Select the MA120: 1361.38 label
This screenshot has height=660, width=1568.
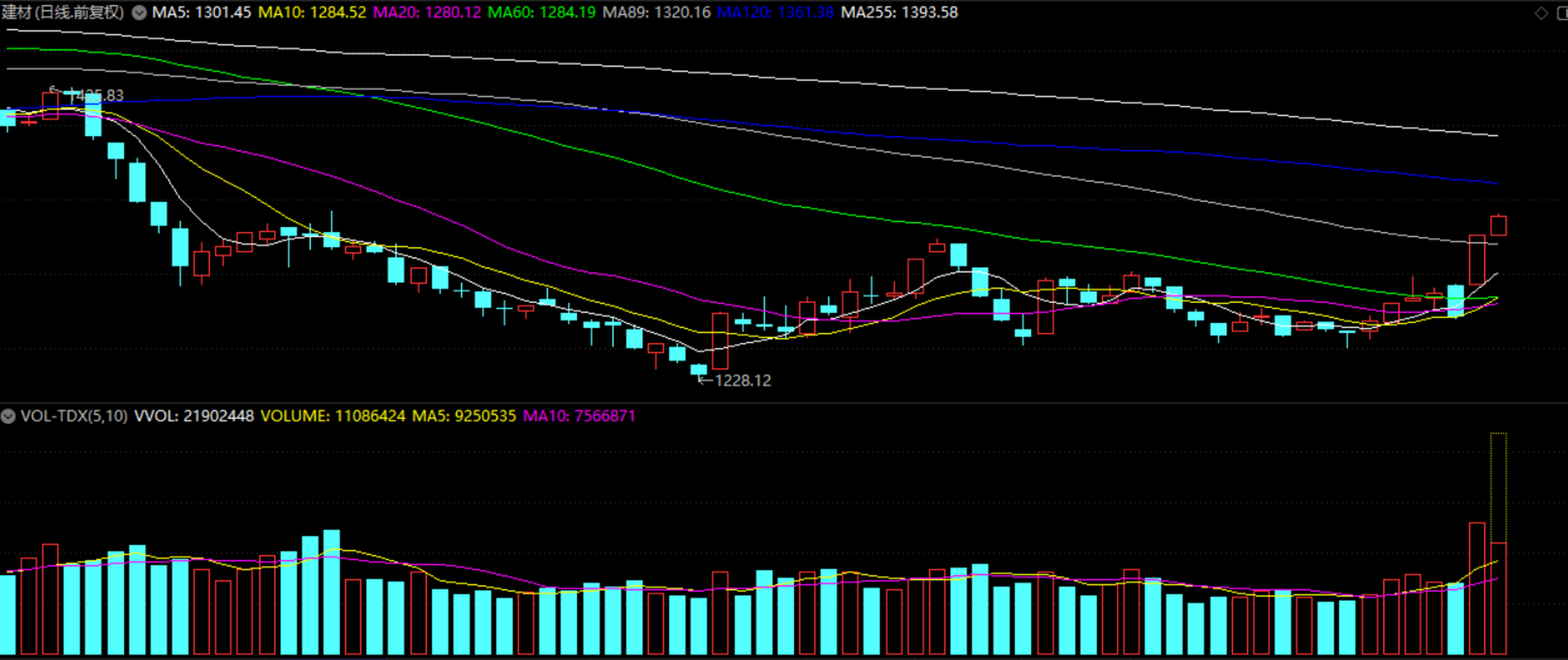tap(775, 12)
